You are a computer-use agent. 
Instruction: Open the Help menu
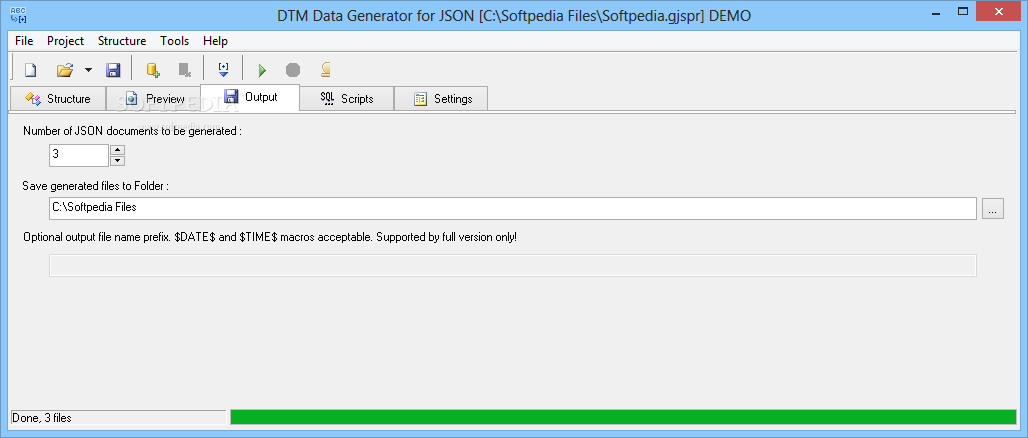pyautogui.click(x=215, y=41)
